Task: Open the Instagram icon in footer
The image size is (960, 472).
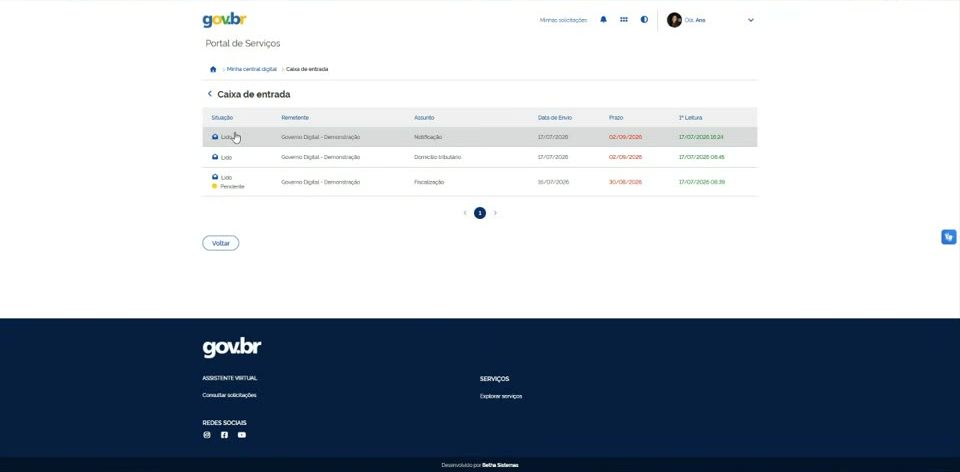Action: point(207,435)
